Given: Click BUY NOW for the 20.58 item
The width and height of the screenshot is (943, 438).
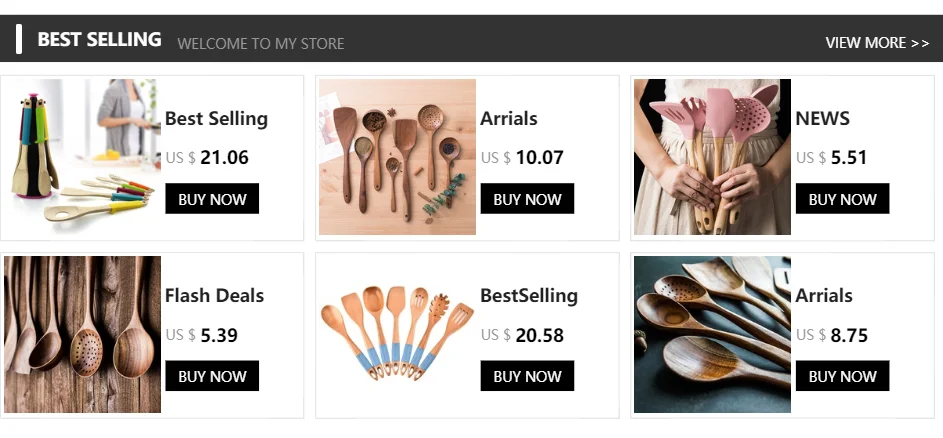Looking at the screenshot, I should [x=527, y=375].
